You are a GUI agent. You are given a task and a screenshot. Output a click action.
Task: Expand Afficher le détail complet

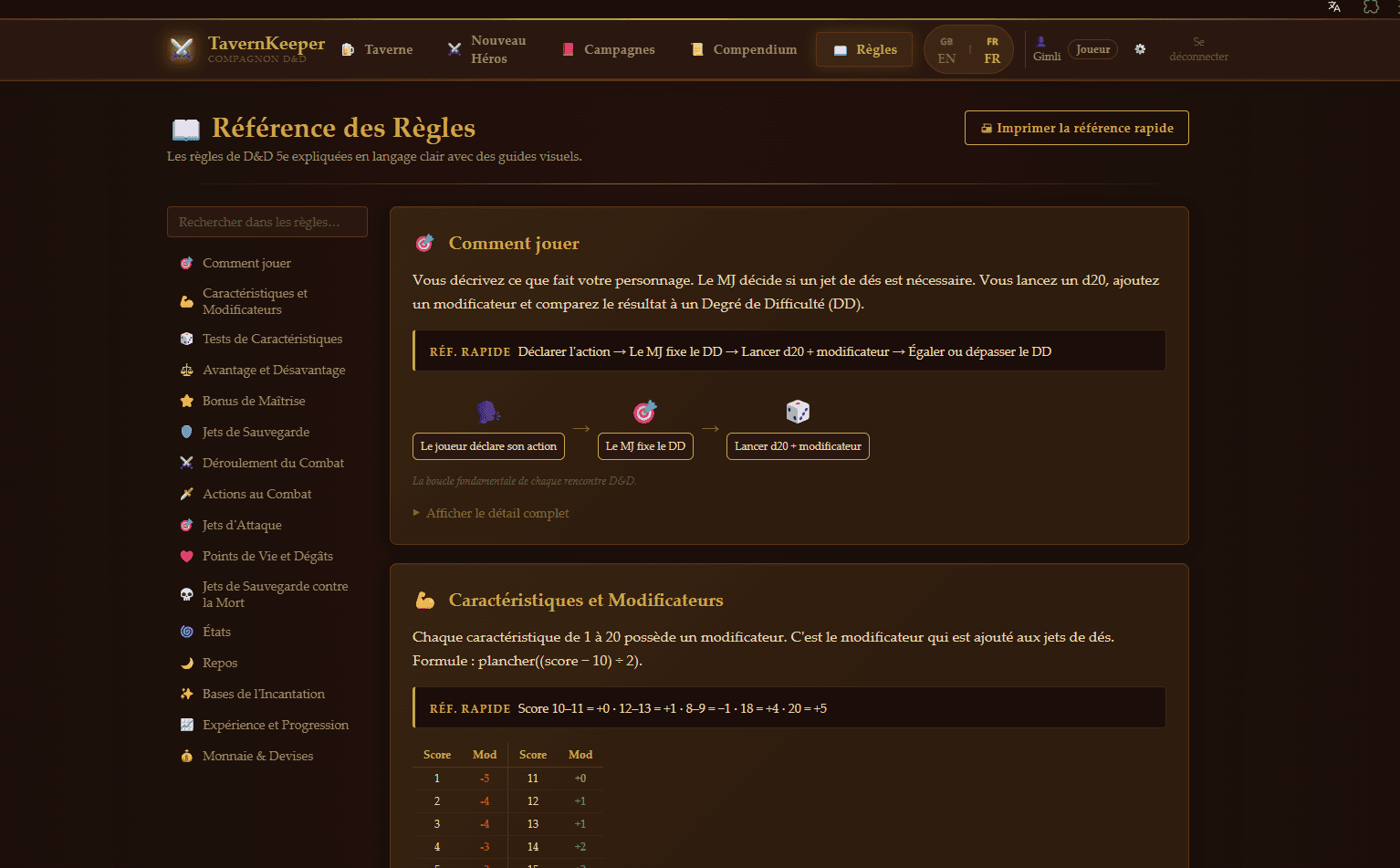(496, 513)
